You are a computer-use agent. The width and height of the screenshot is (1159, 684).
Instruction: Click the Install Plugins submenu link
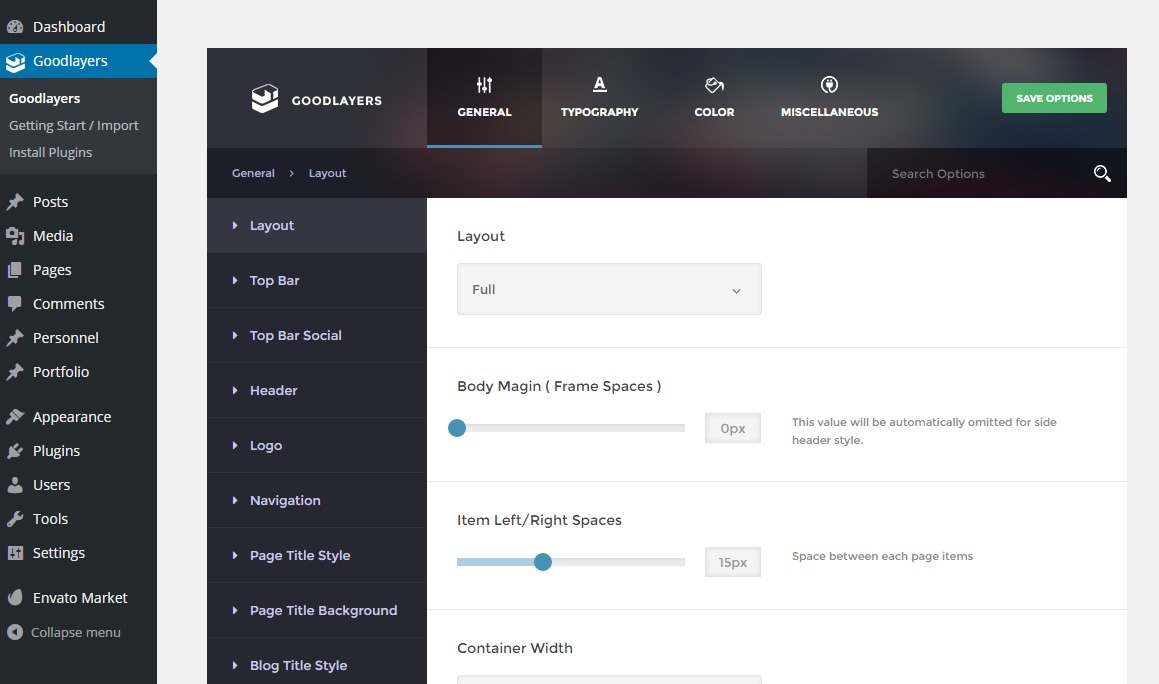point(51,153)
